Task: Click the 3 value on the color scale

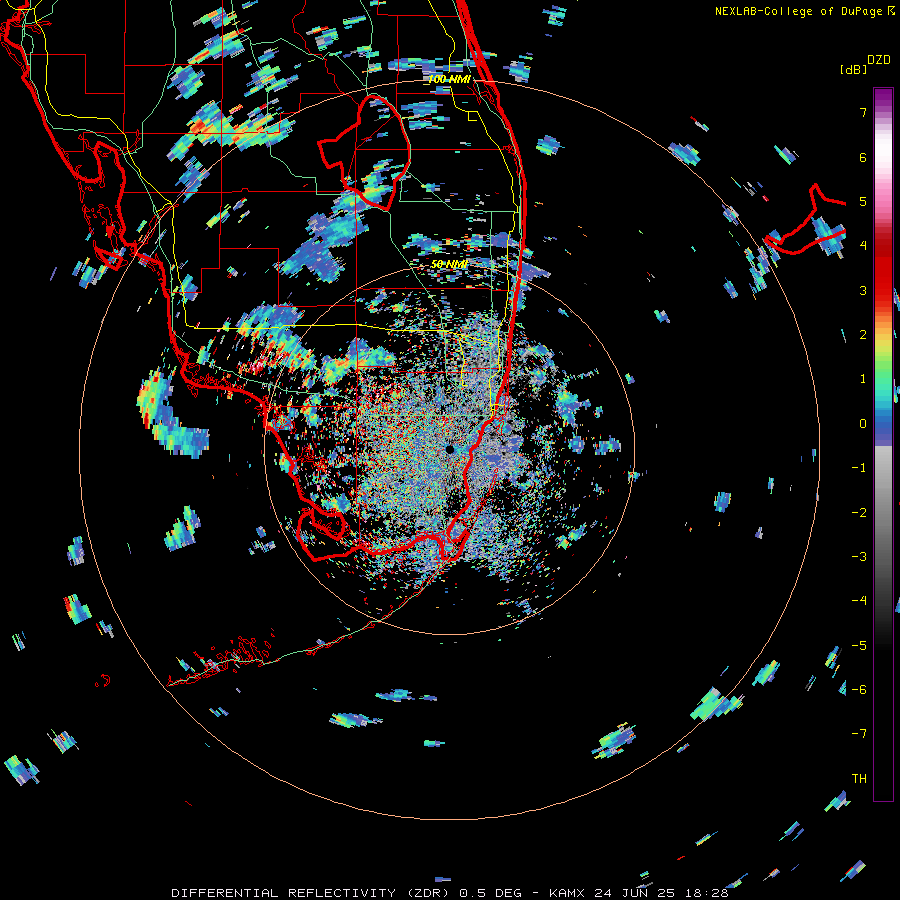Action: (863, 290)
